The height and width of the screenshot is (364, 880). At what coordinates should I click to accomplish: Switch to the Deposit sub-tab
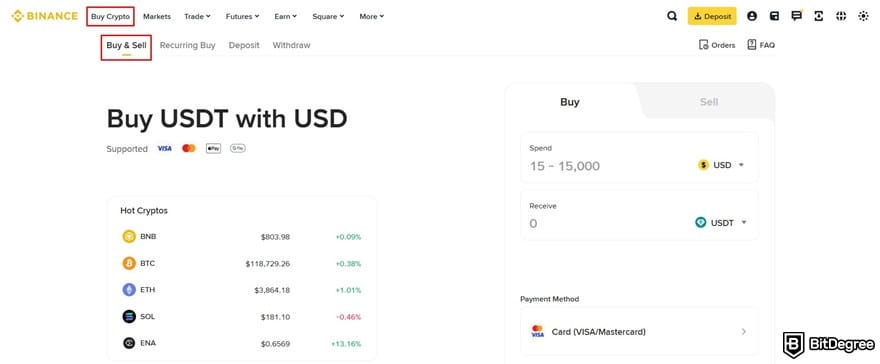click(244, 45)
